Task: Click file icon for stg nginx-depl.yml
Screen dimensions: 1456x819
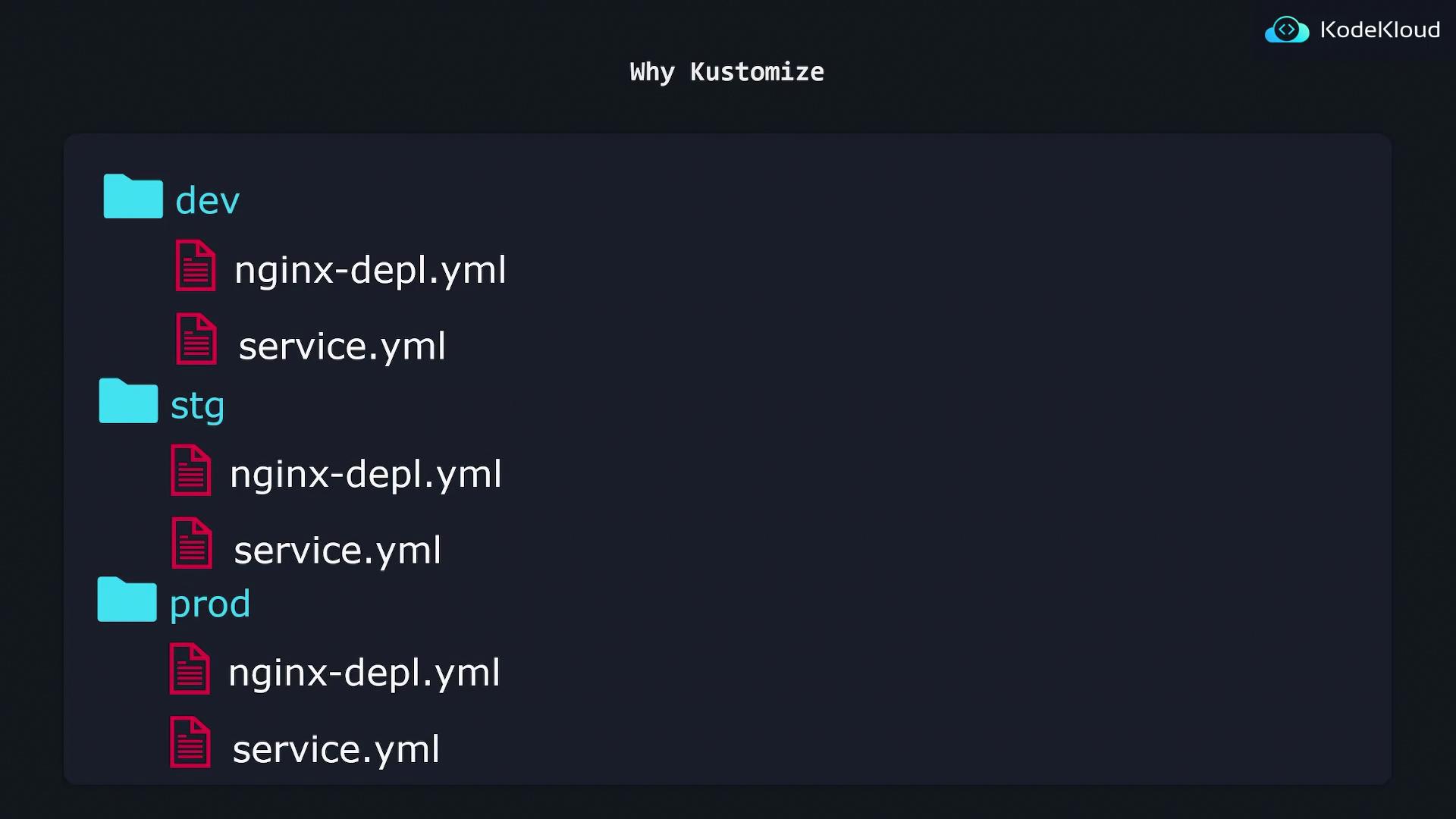Action: [x=191, y=470]
